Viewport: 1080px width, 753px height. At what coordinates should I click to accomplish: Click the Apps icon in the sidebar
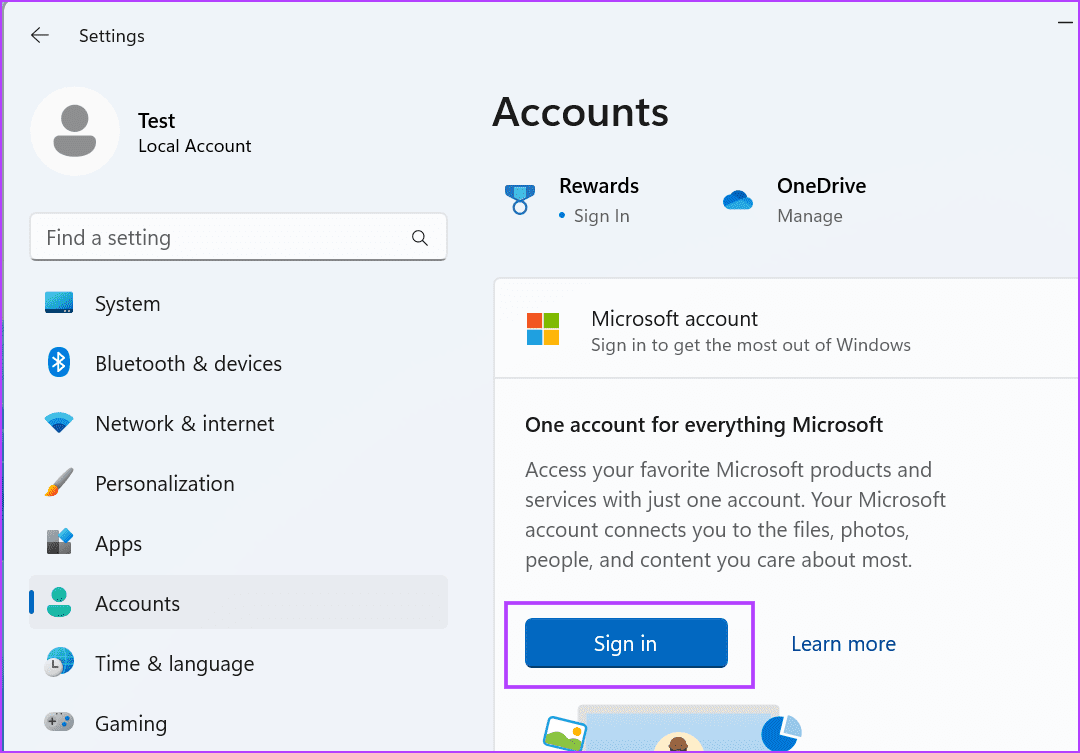pyautogui.click(x=59, y=542)
